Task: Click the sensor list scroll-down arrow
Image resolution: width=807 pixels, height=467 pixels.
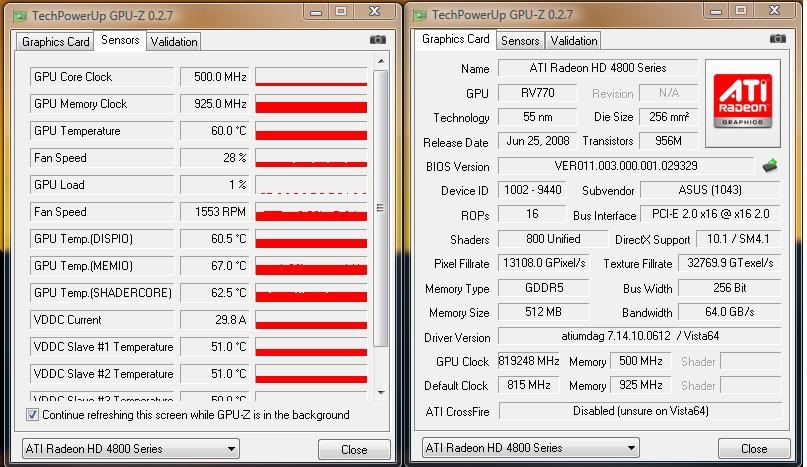Action: click(381, 392)
